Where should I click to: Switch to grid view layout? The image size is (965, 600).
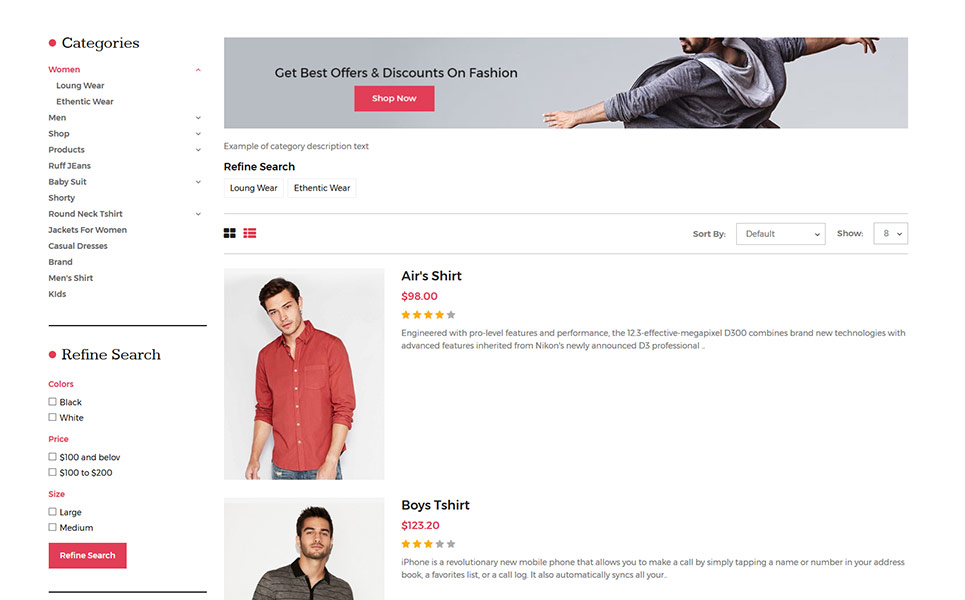[x=230, y=233]
